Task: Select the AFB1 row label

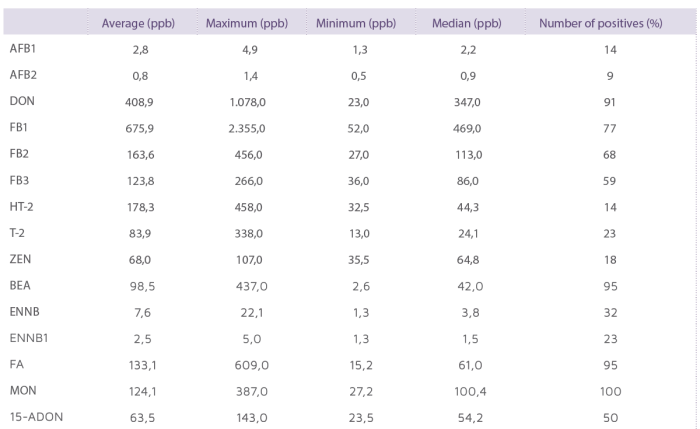Action: [x=23, y=49]
